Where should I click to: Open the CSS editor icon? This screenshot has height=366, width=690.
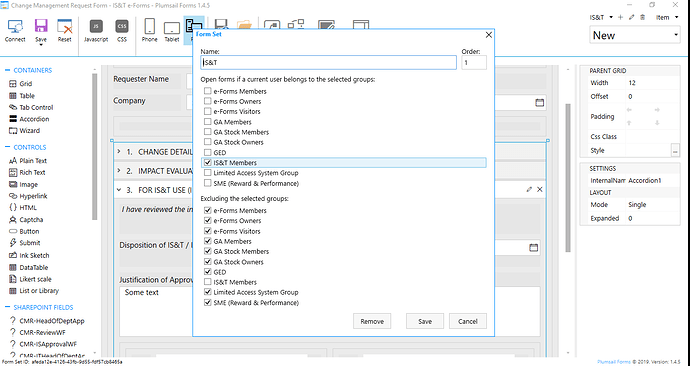[122, 26]
